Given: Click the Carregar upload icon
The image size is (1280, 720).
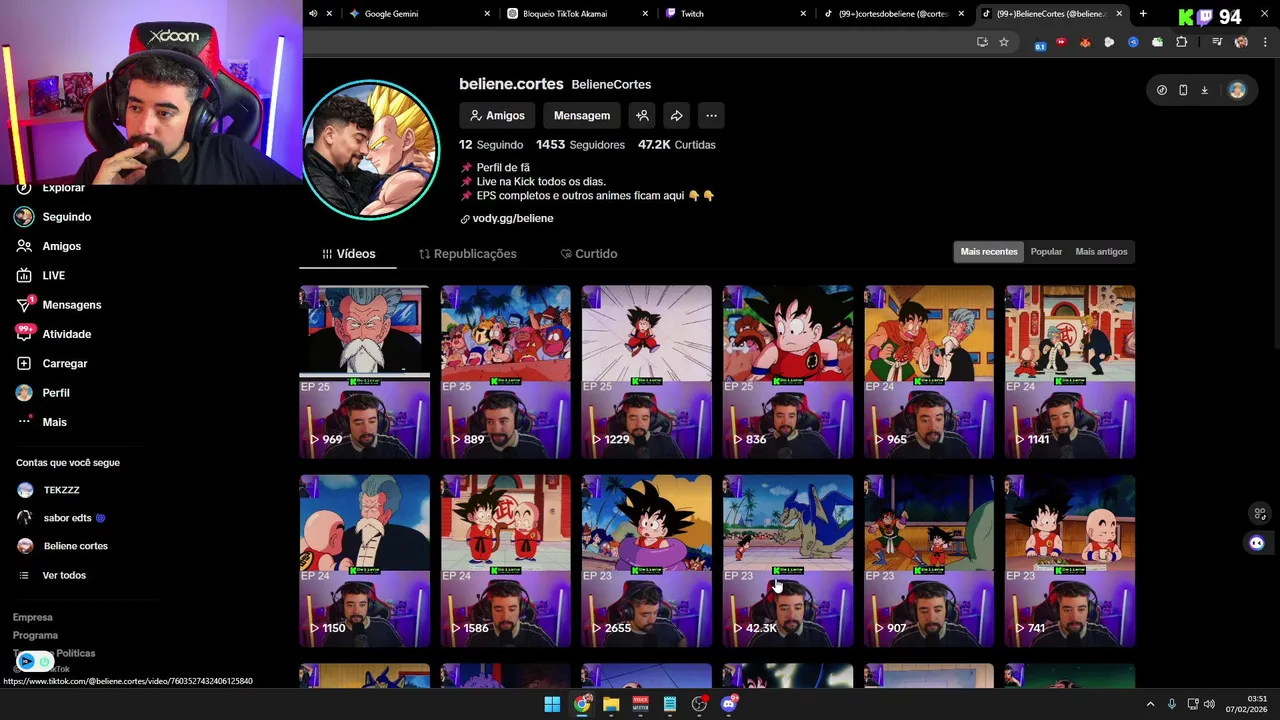Looking at the screenshot, I should pos(24,363).
